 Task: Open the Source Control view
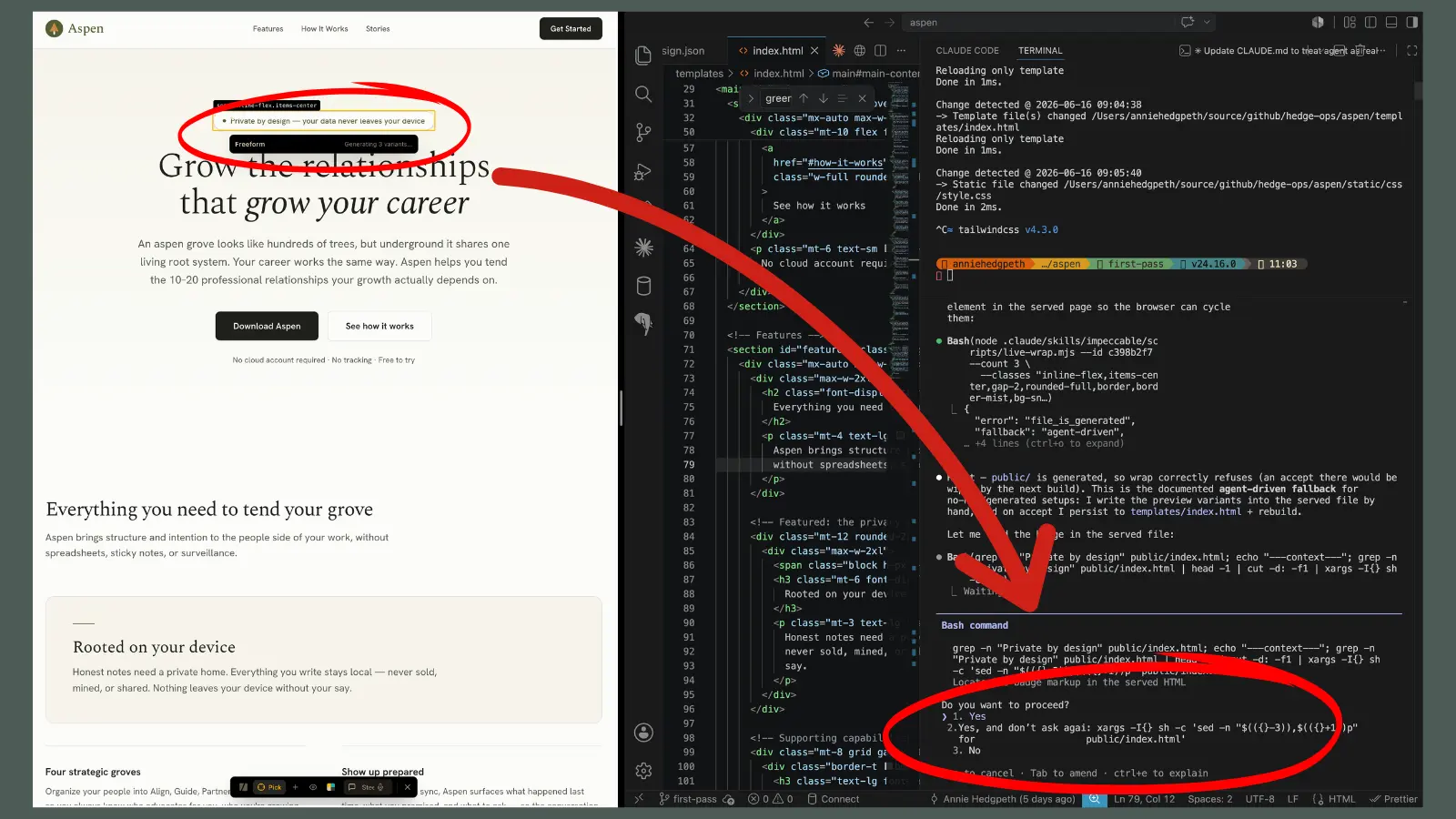coord(643,132)
